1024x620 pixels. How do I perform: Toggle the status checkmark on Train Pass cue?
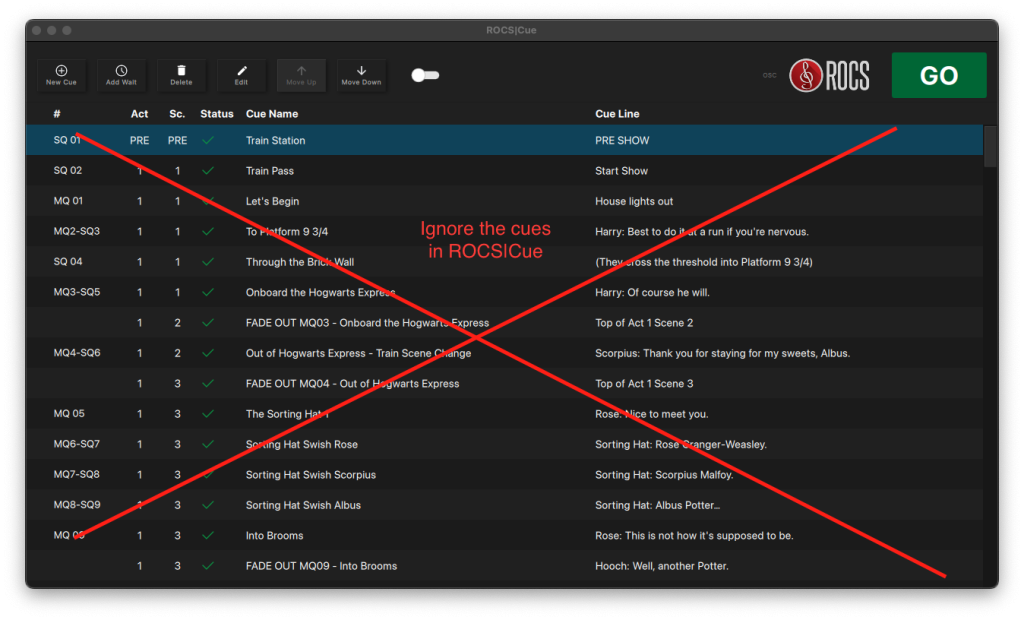click(208, 170)
